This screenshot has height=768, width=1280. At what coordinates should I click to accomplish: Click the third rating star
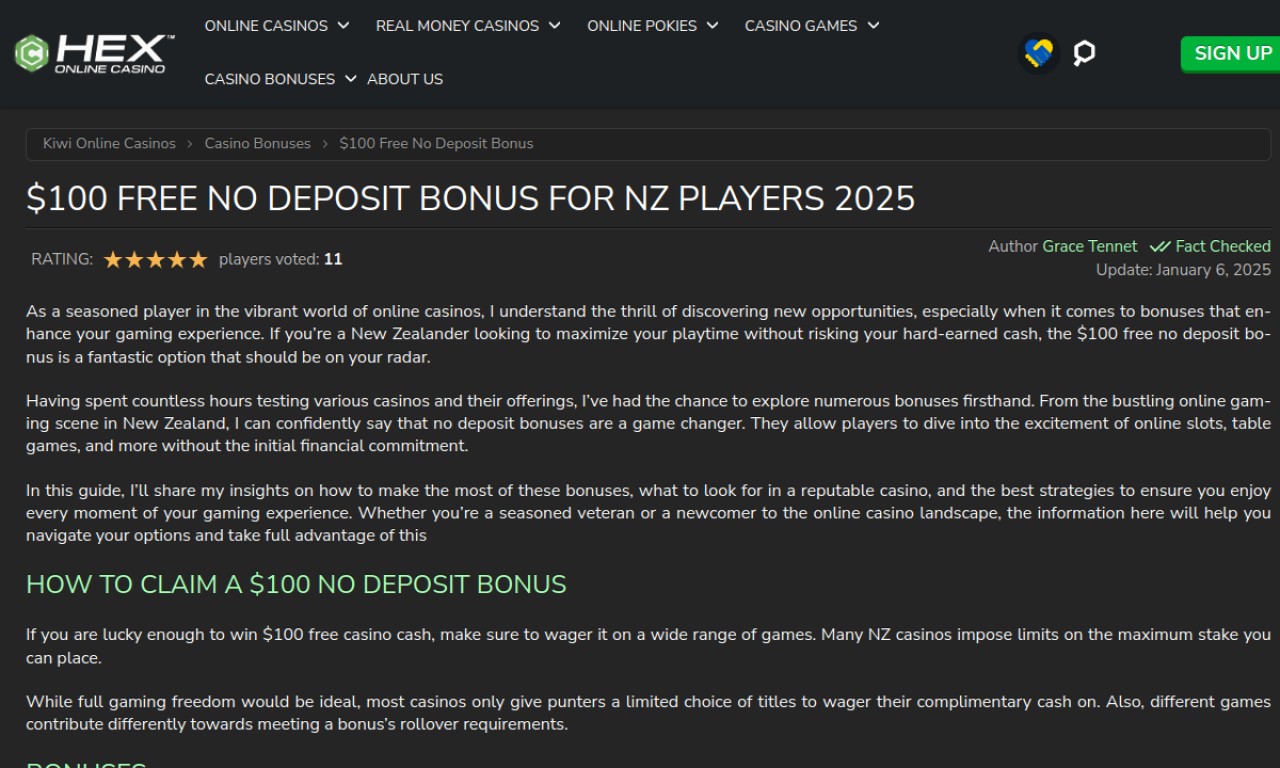[156, 260]
